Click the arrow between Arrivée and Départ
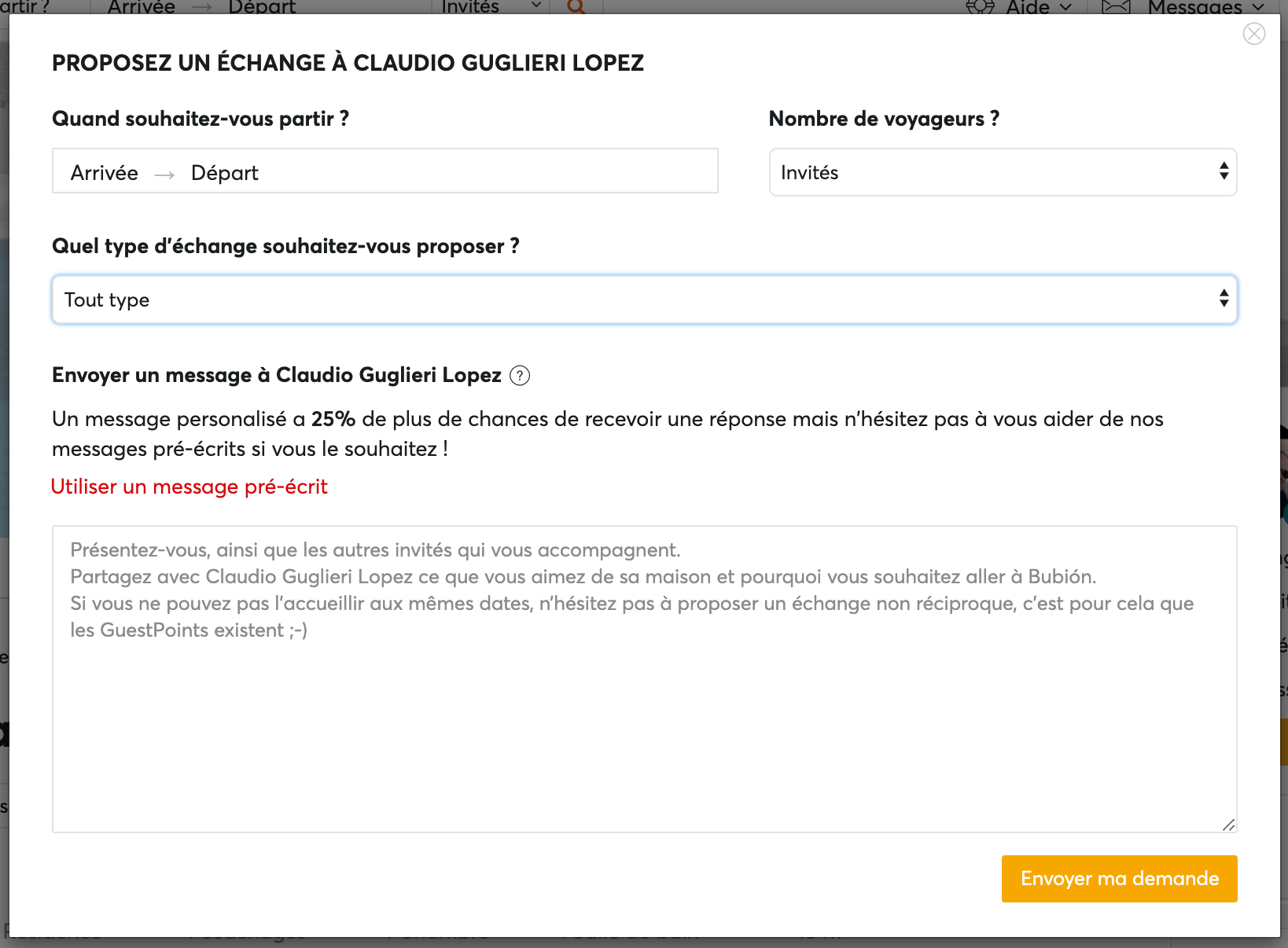1288x948 pixels. tap(164, 174)
